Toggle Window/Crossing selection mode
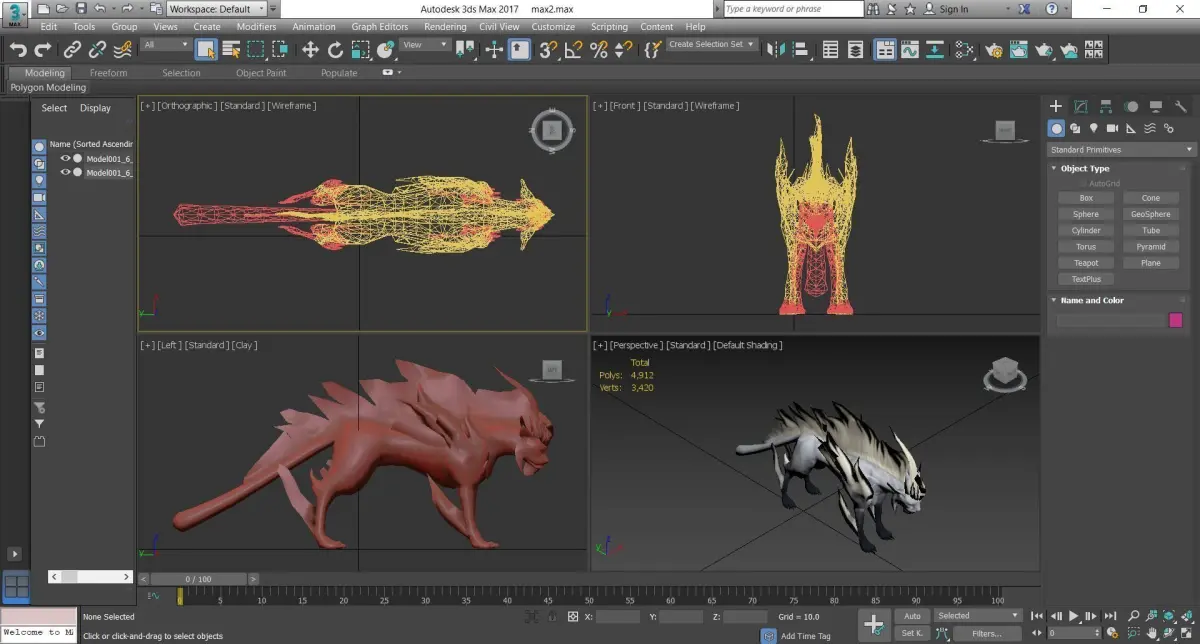 280,49
